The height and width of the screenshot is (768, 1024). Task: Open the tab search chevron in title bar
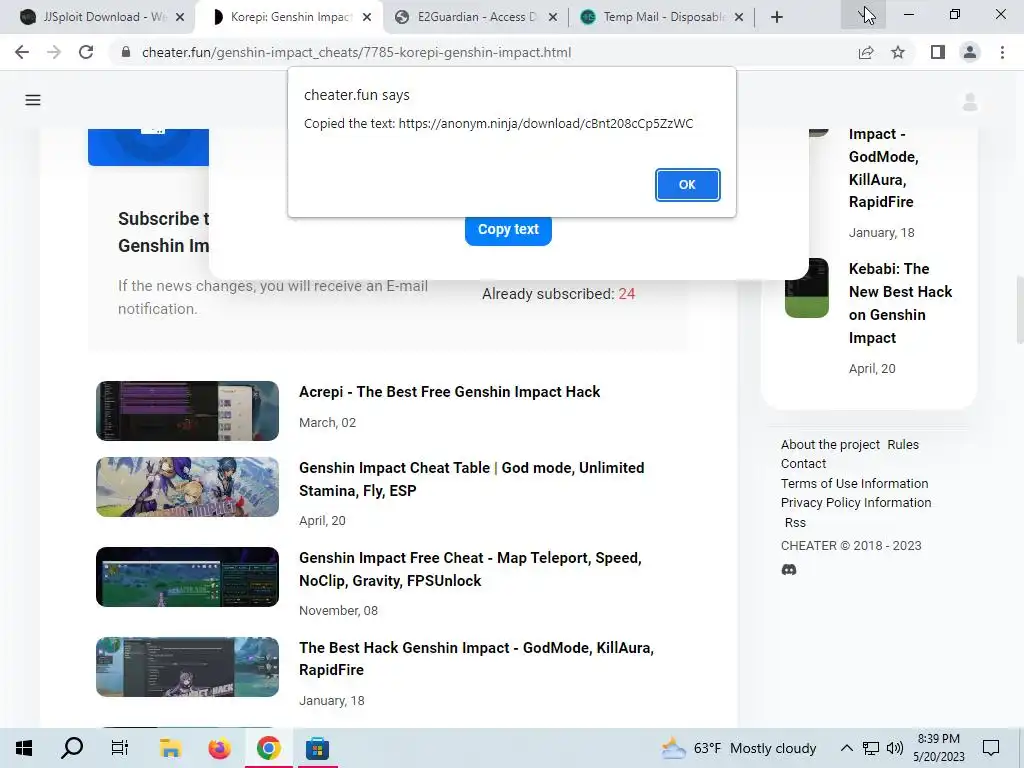[x=863, y=14]
